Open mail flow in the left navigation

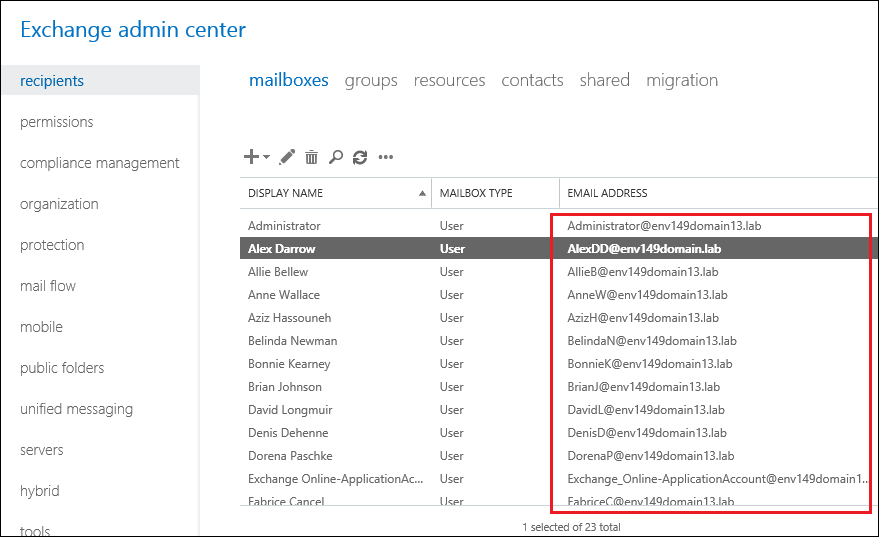(48, 286)
